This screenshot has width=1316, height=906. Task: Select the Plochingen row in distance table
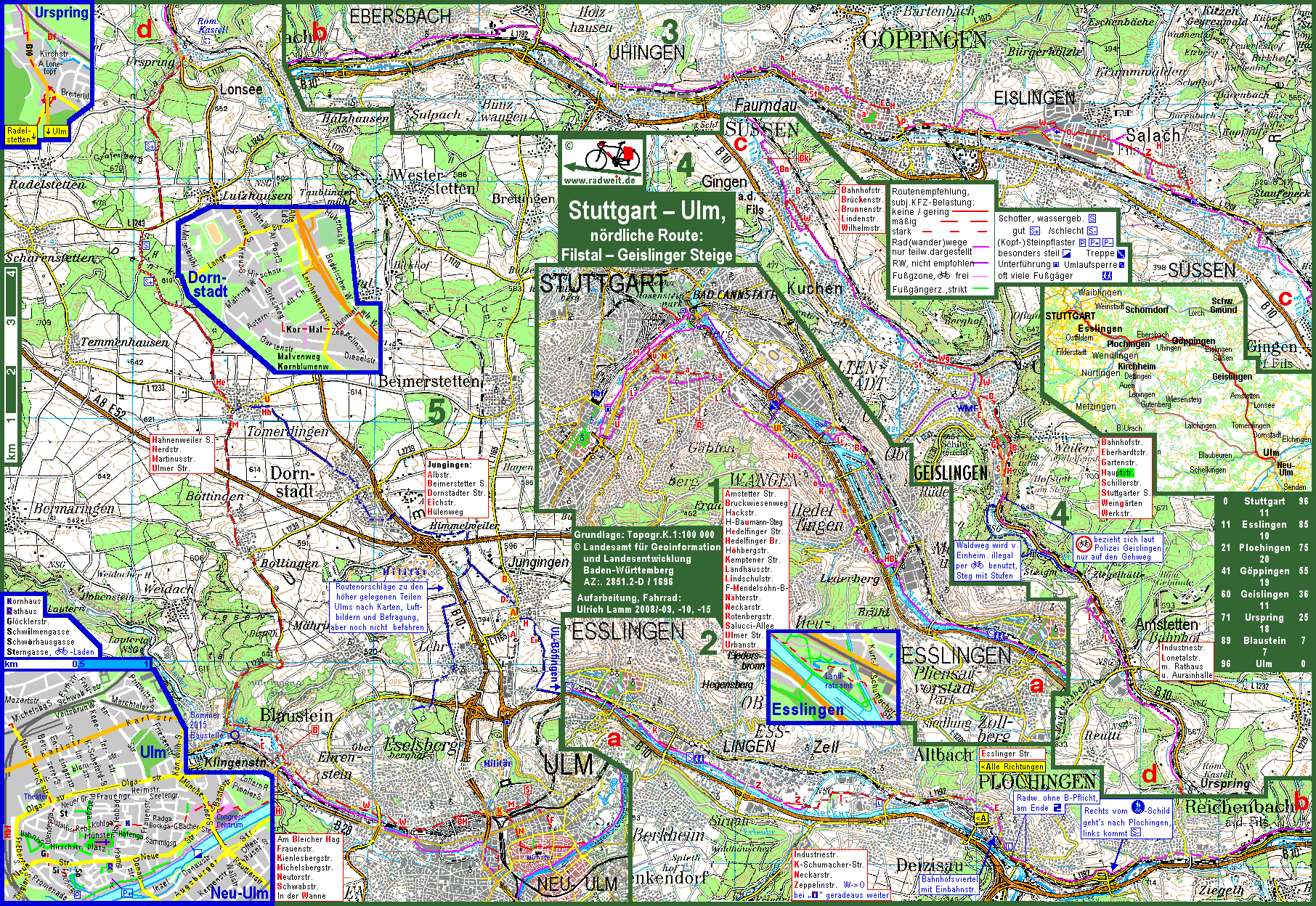[x=1264, y=547]
